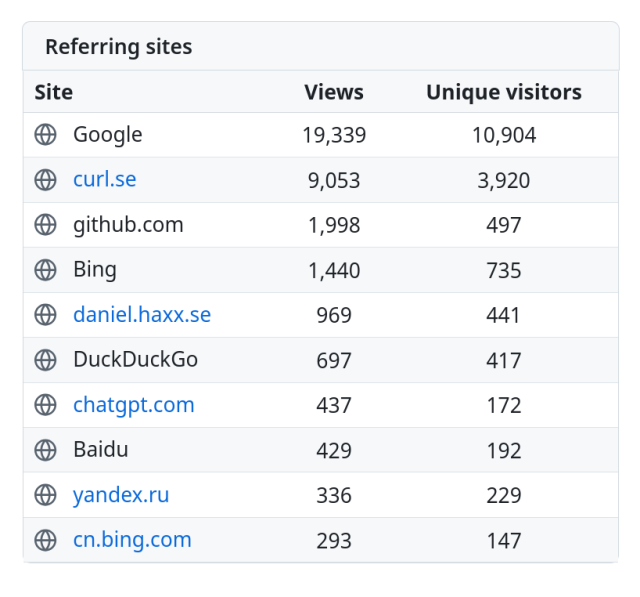Follow the chatgpt.com link

(x=133, y=405)
